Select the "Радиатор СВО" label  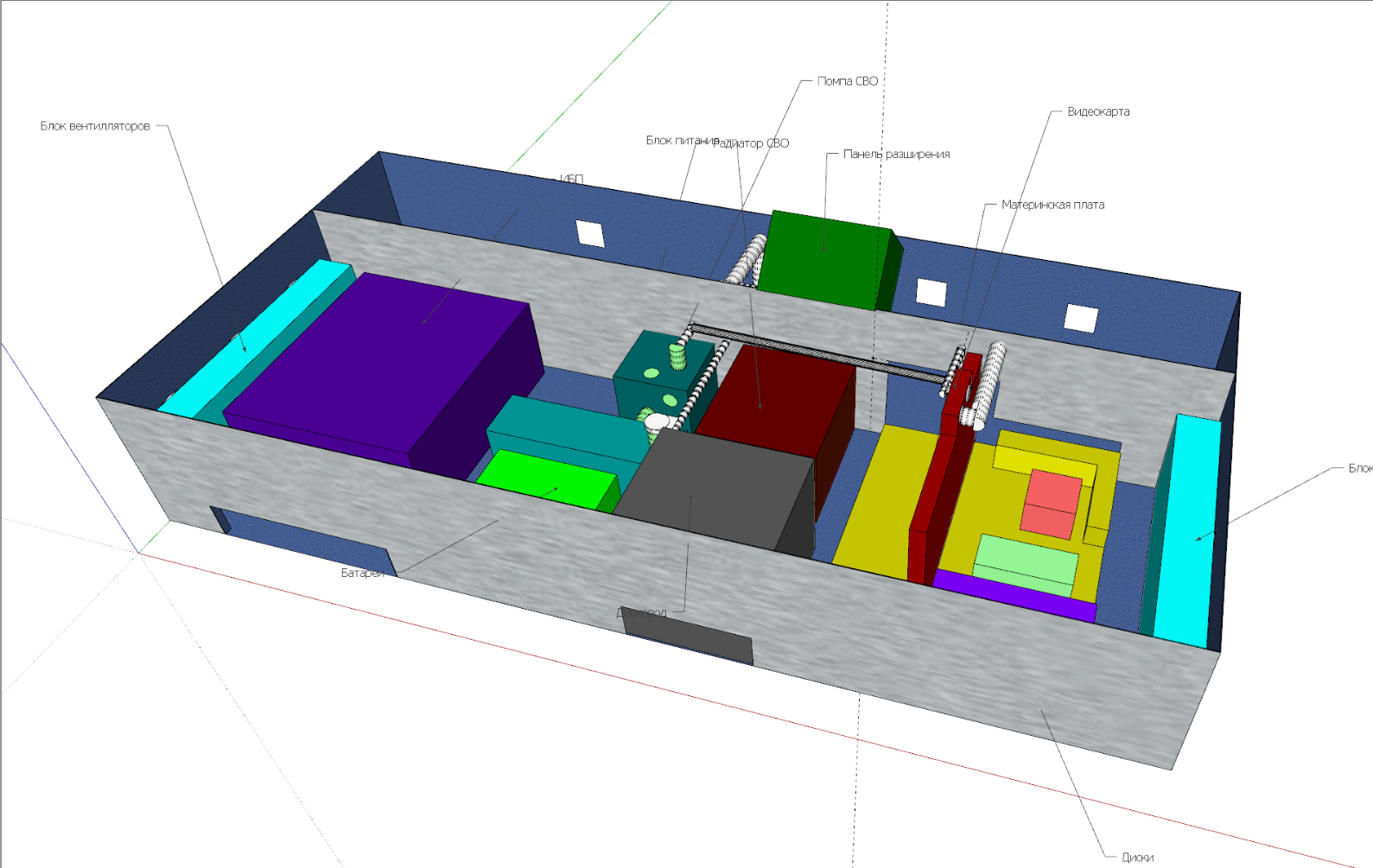pyautogui.click(x=753, y=143)
